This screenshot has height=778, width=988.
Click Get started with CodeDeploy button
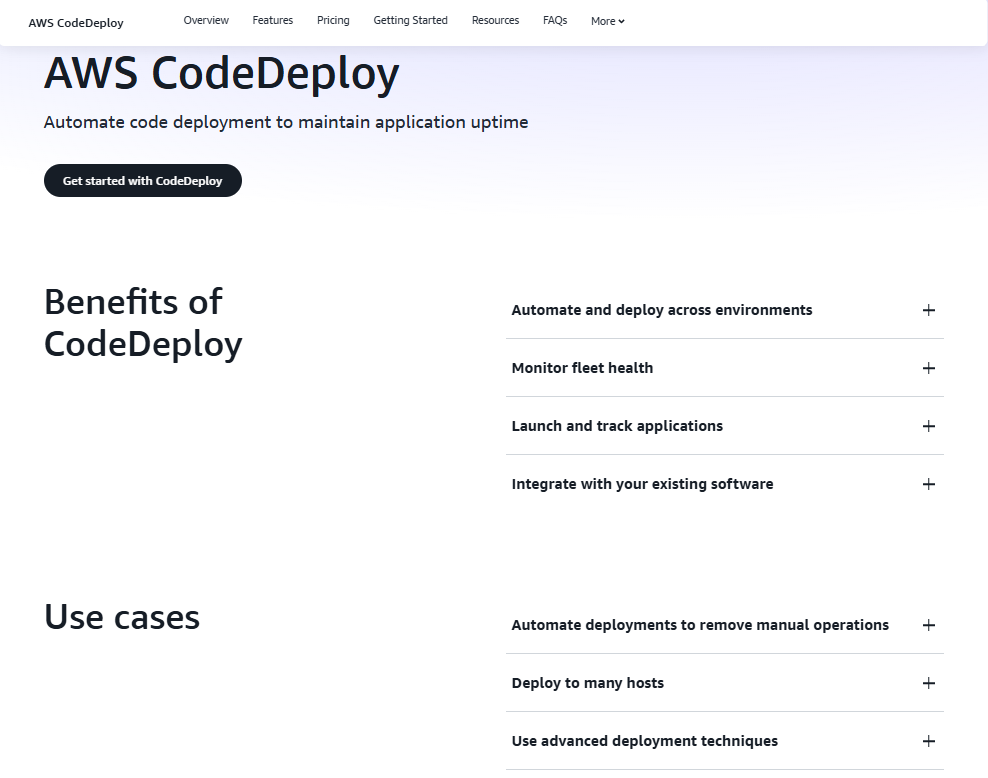pos(143,181)
